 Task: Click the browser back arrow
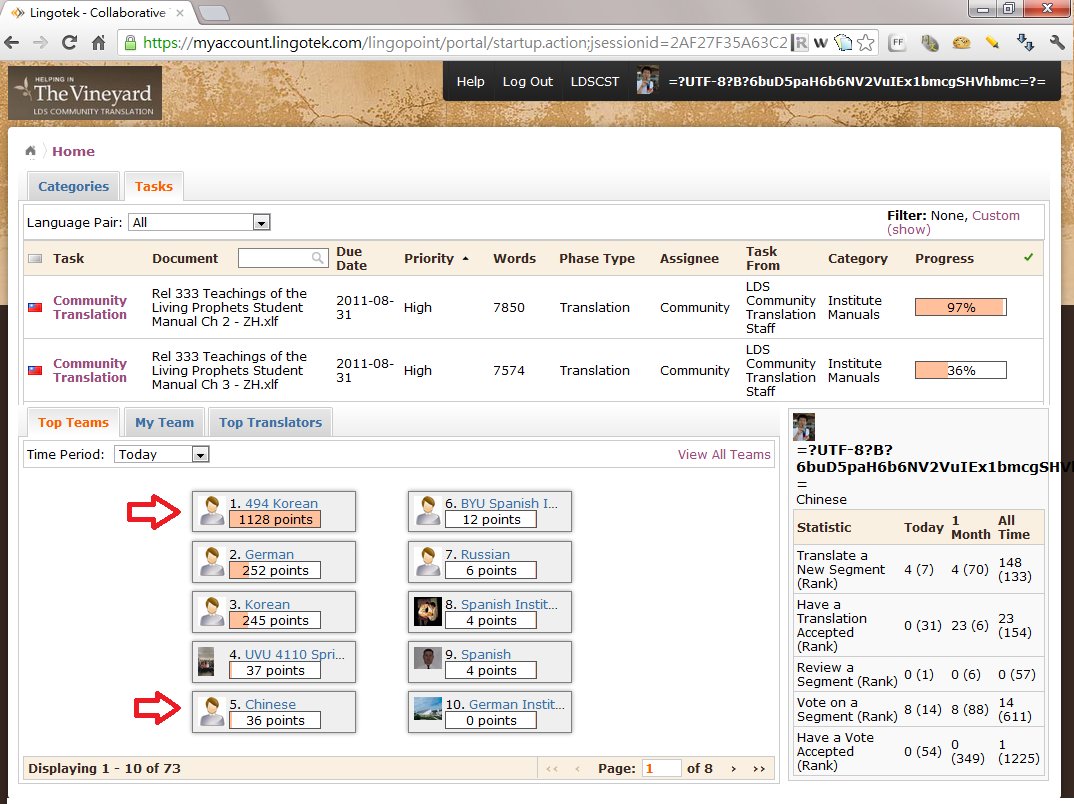[12, 43]
